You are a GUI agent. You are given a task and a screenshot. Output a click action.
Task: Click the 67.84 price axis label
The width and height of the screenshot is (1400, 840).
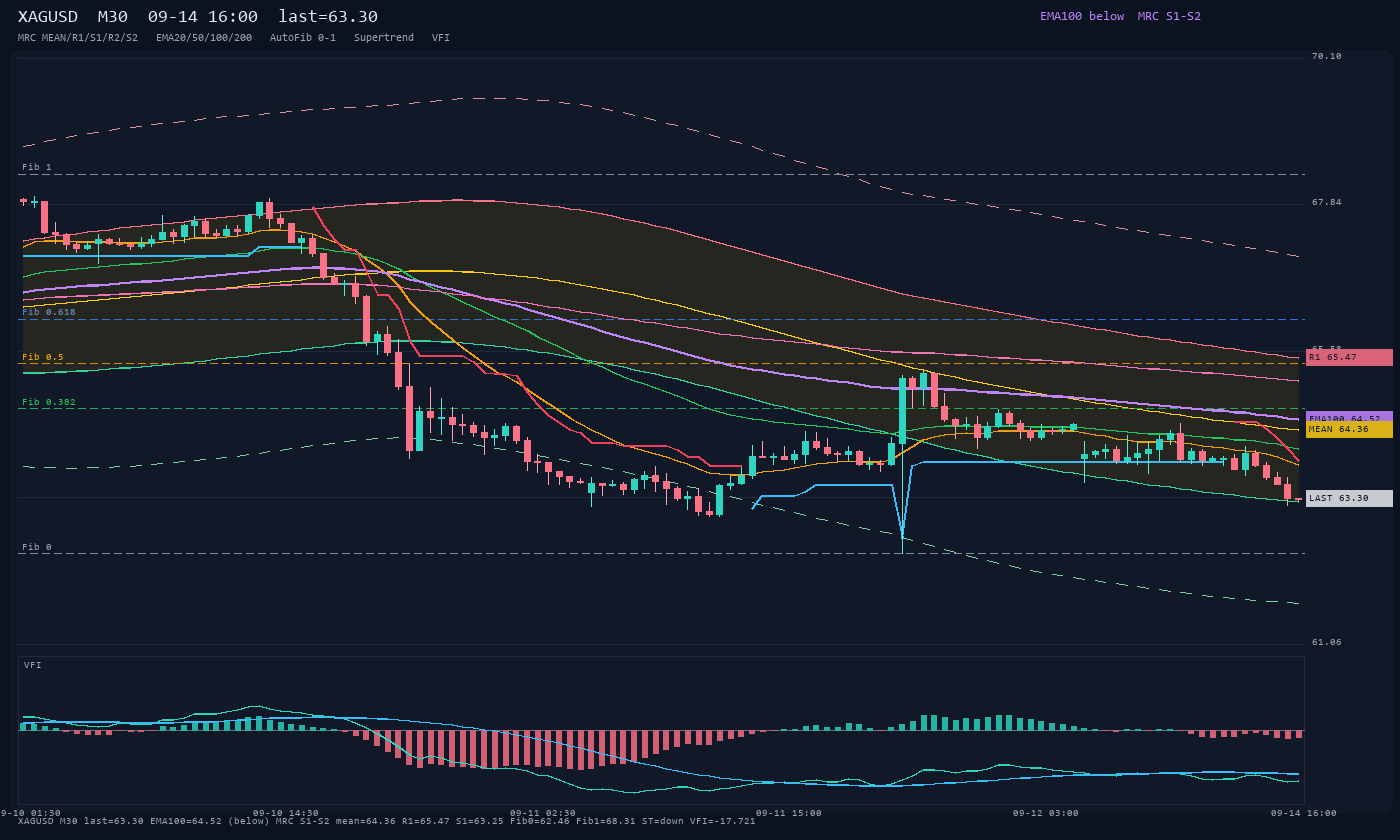click(1327, 202)
